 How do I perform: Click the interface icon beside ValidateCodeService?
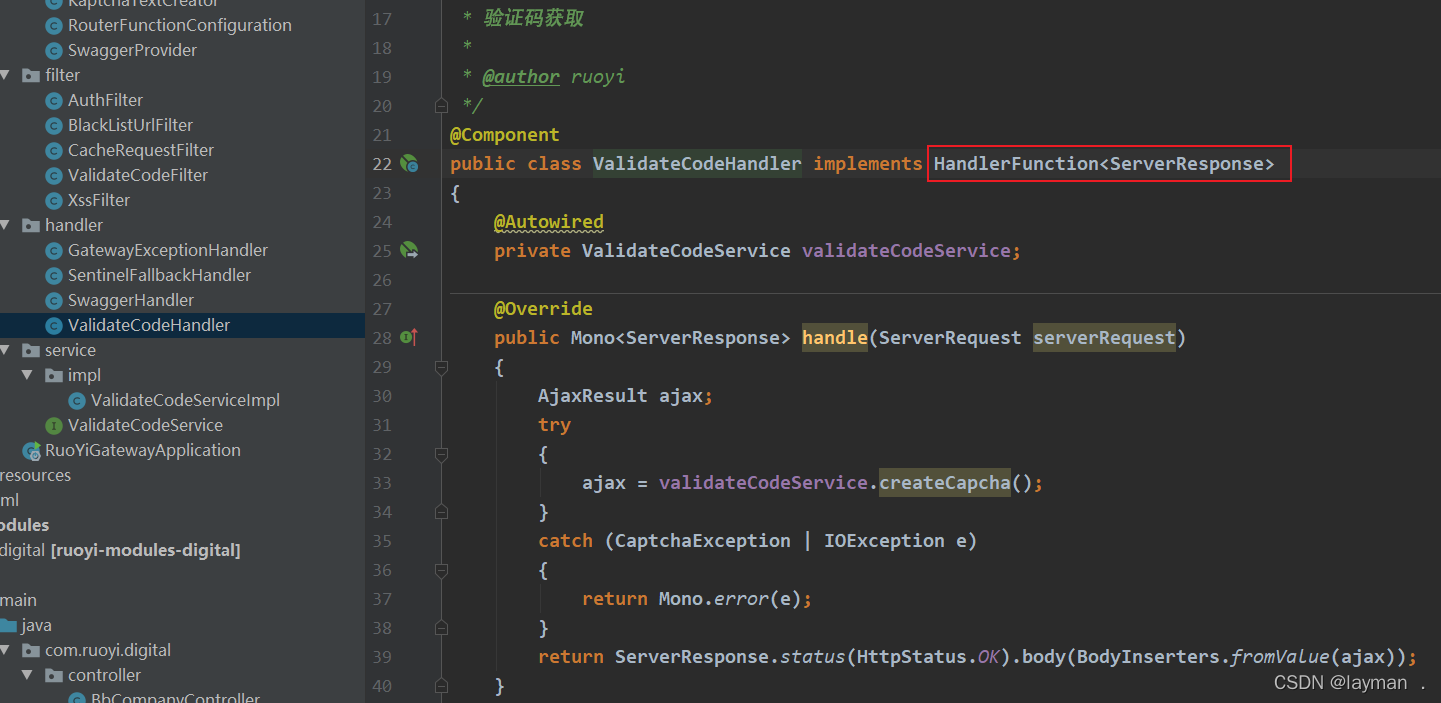tap(54, 425)
